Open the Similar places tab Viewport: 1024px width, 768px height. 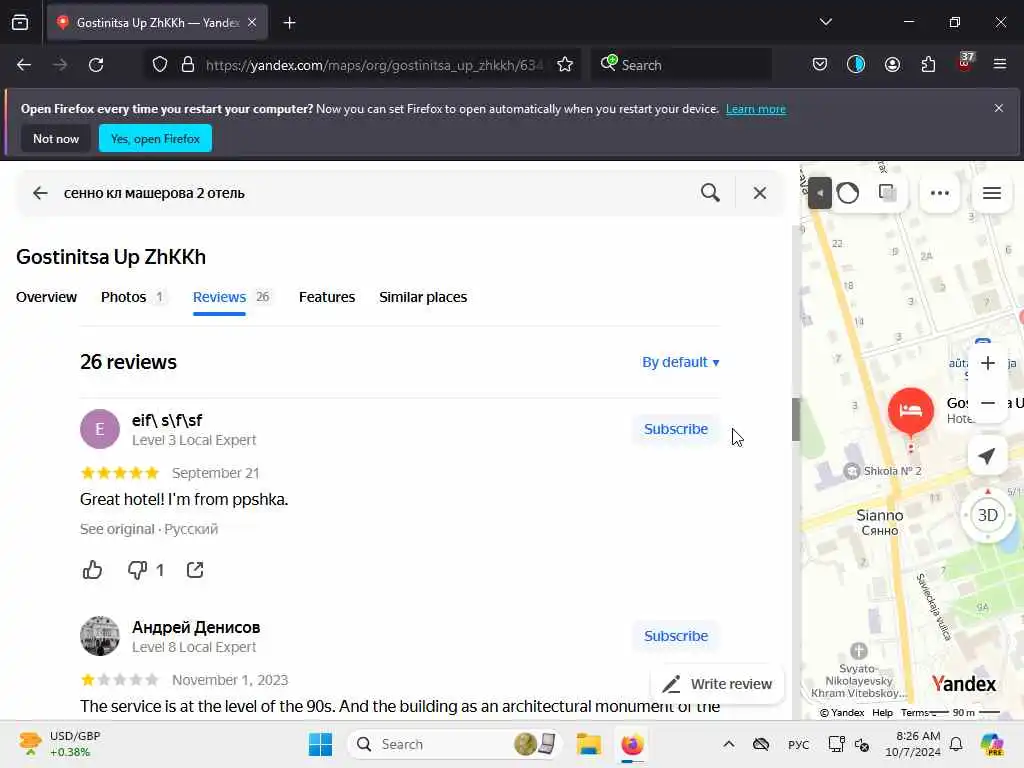[x=423, y=297]
